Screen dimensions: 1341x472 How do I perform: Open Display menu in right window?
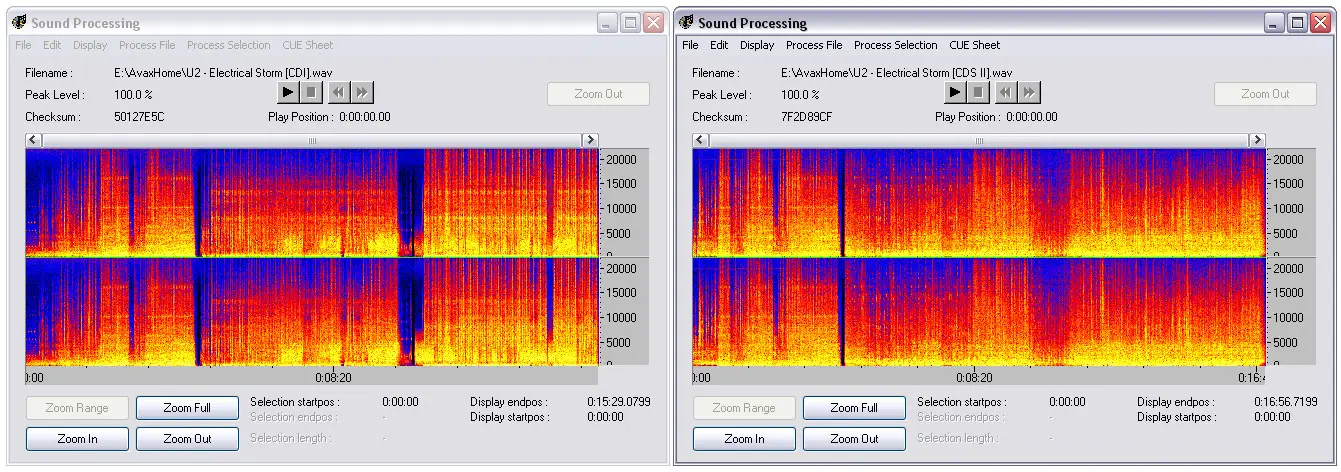pos(757,45)
